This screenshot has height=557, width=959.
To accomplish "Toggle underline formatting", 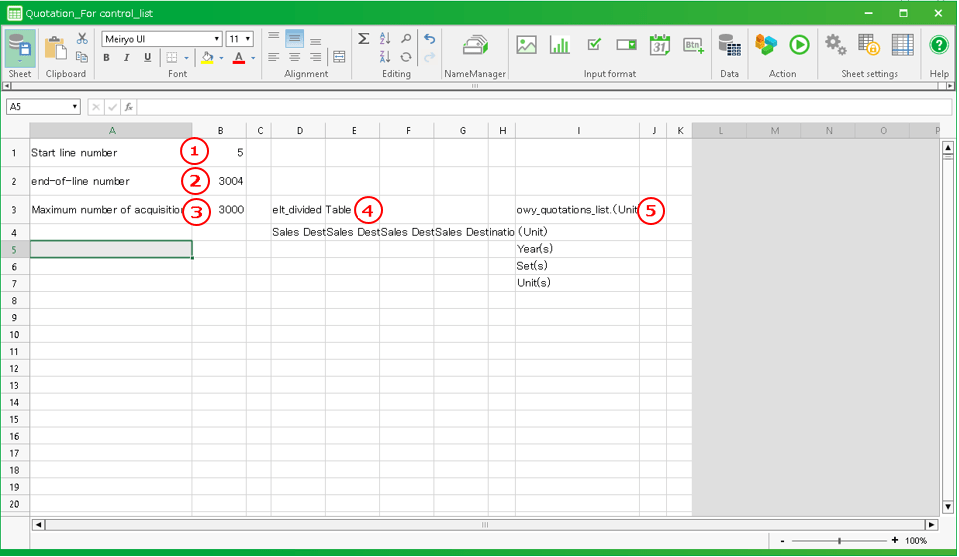I will click(147, 58).
